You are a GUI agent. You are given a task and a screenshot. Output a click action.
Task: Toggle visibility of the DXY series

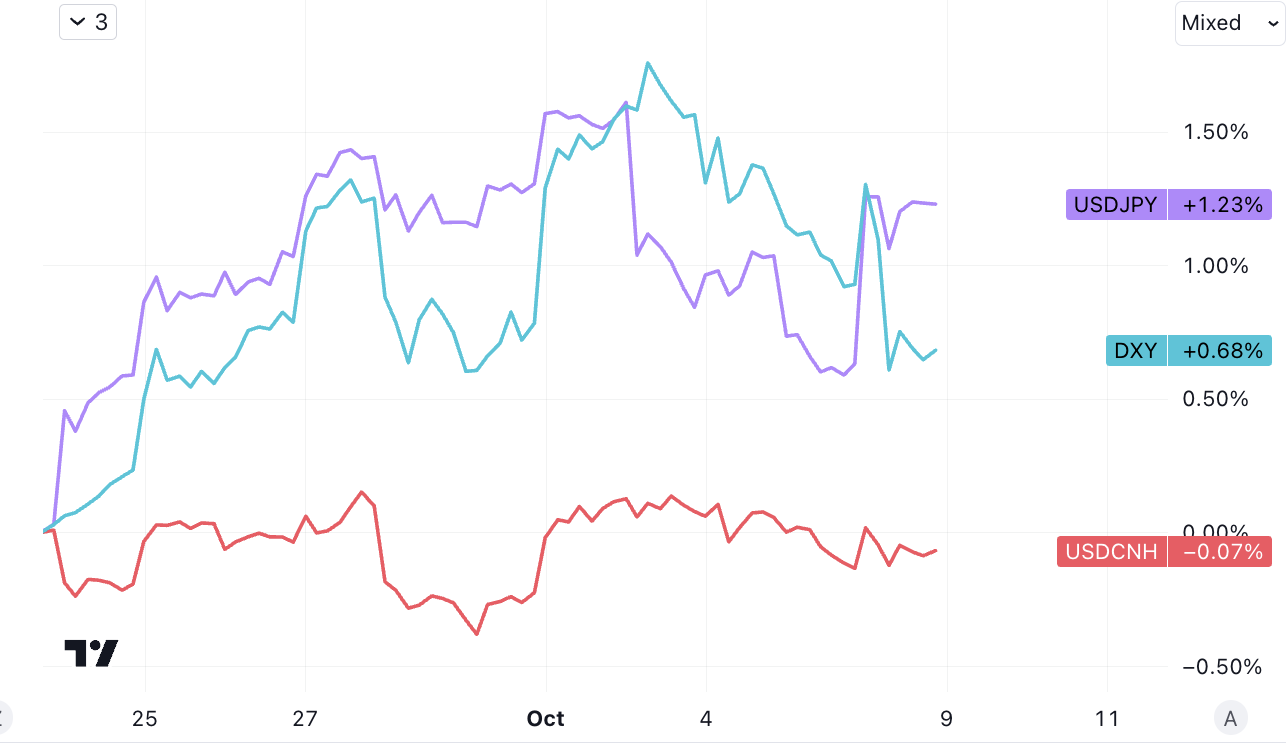click(x=1136, y=350)
